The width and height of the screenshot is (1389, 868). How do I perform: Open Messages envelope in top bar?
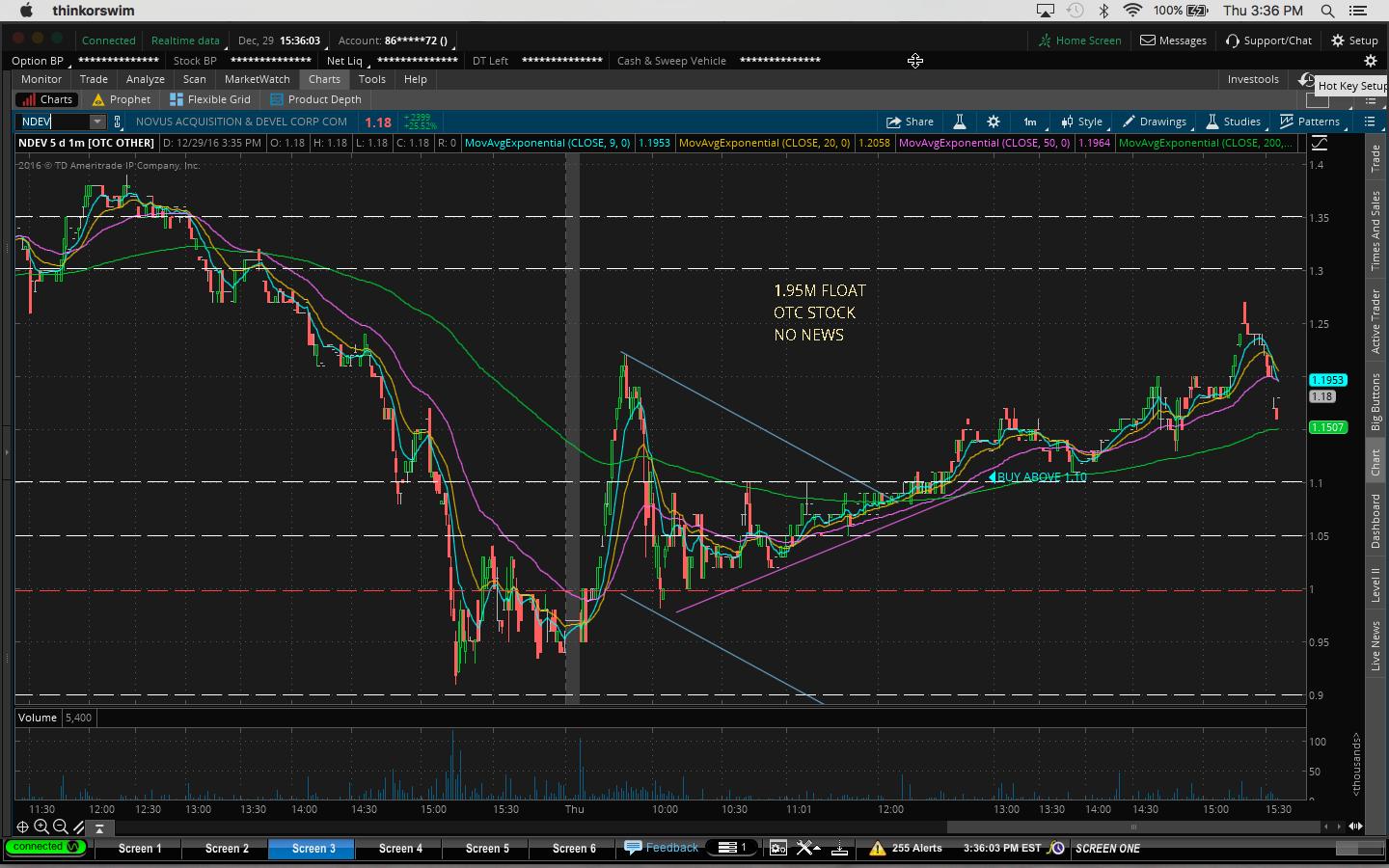click(1173, 41)
